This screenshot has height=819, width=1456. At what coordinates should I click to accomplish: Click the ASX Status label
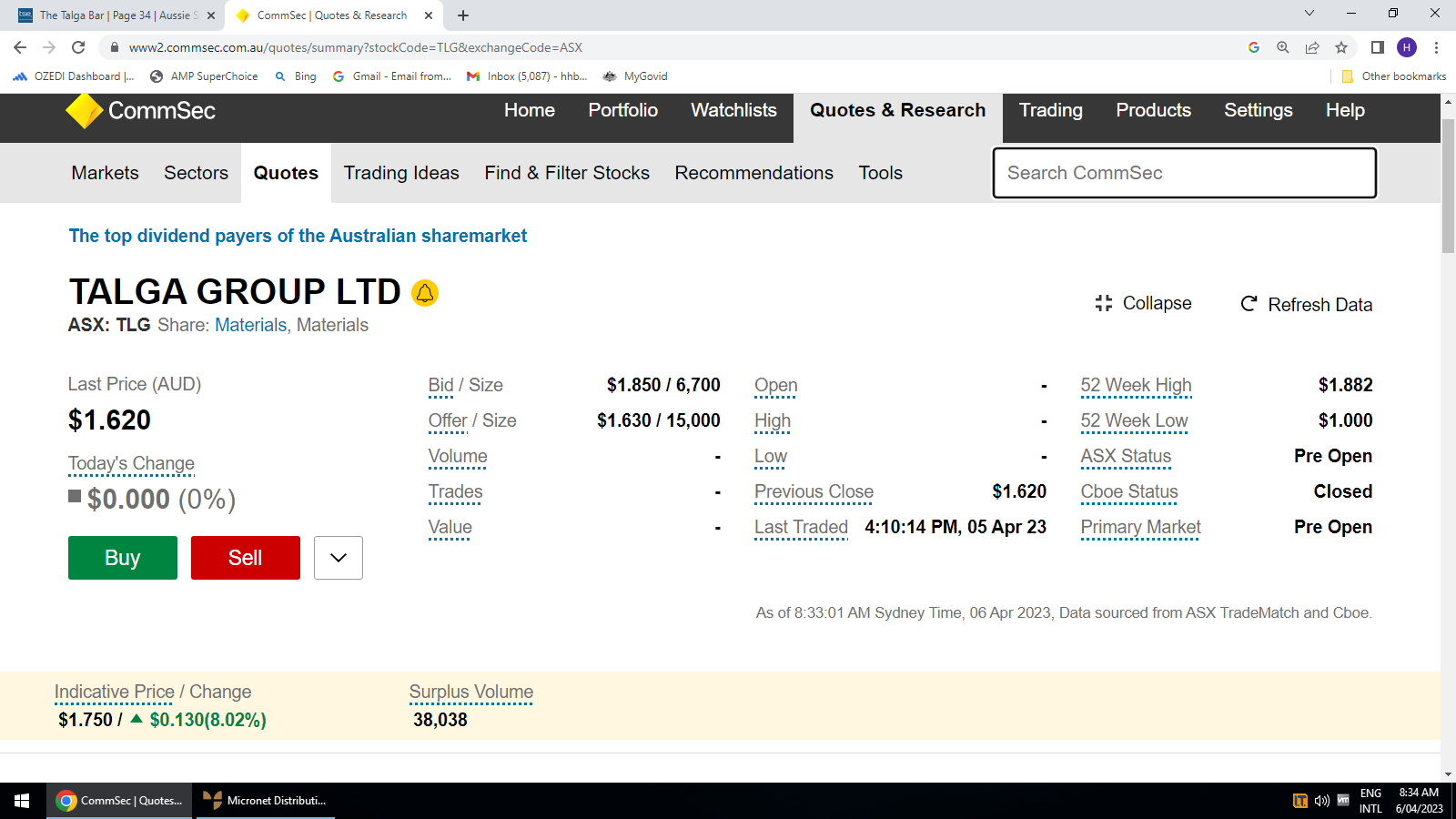point(1126,456)
